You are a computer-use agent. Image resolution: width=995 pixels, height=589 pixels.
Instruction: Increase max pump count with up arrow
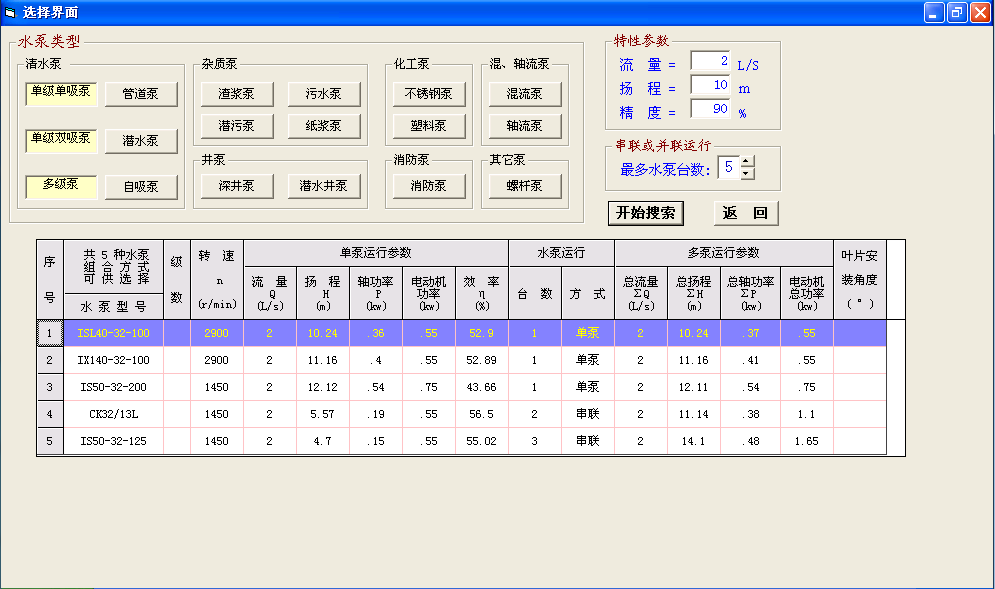click(748, 161)
